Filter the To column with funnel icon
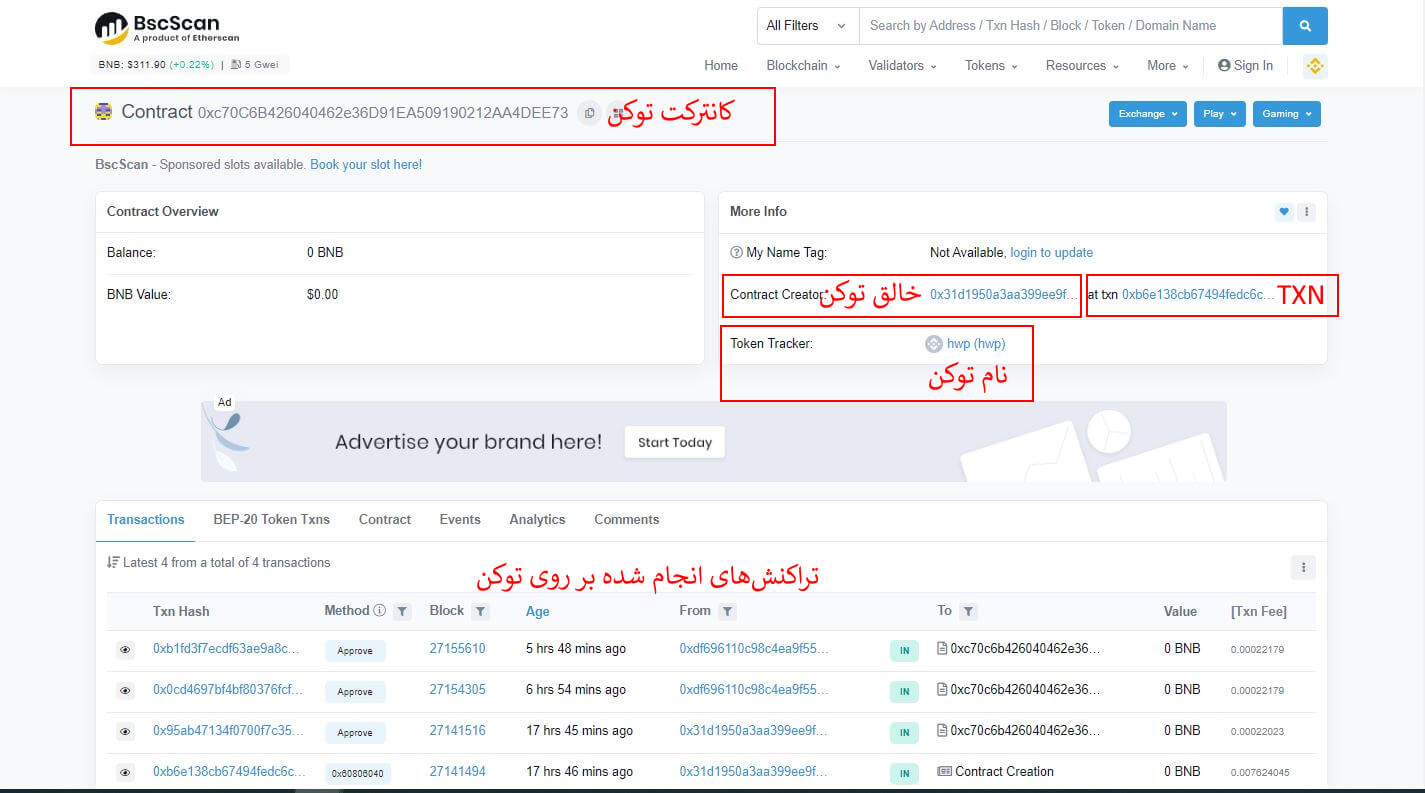Screen dimensions: 1425x793 click(x=968, y=611)
